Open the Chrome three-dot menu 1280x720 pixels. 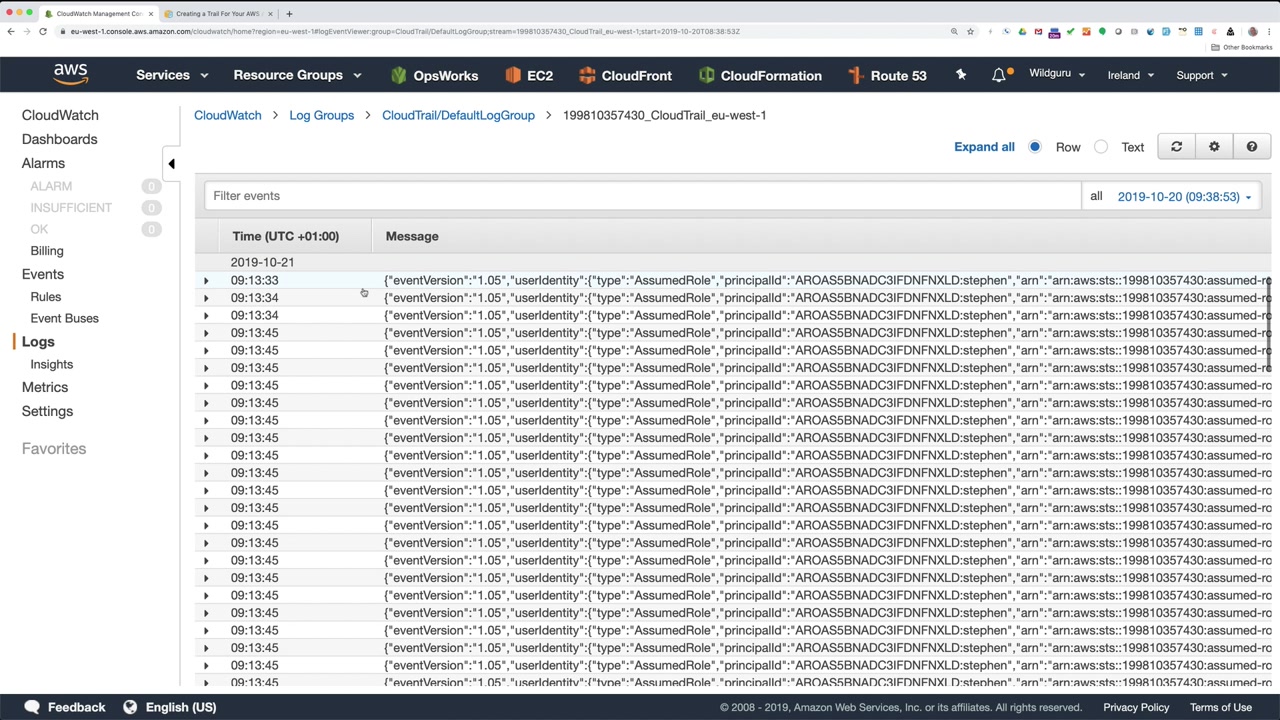click(x=1269, y=32)
